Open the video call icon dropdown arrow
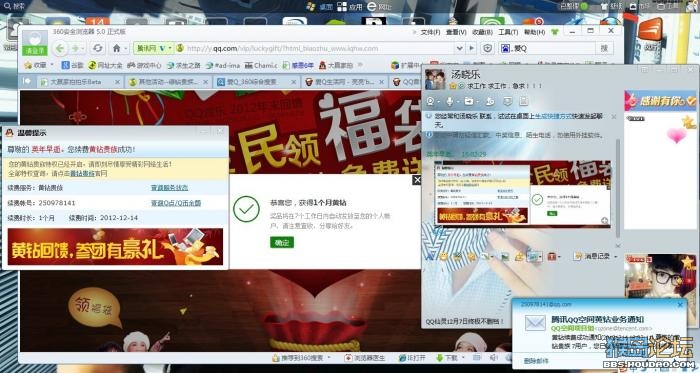 click(439, 102)
